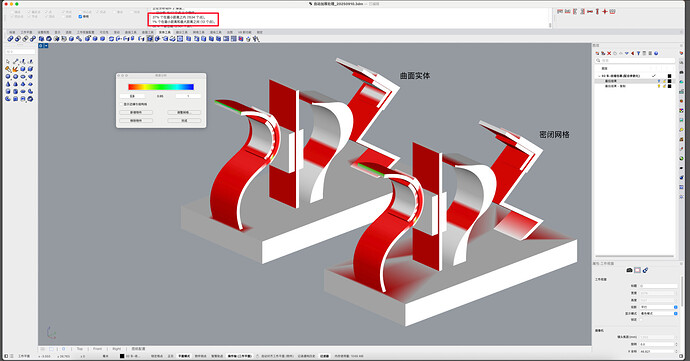Viewport: 690px width, 361px height.
Task: Click the blue funnel filter icon in layers panel
Action: 638,53
